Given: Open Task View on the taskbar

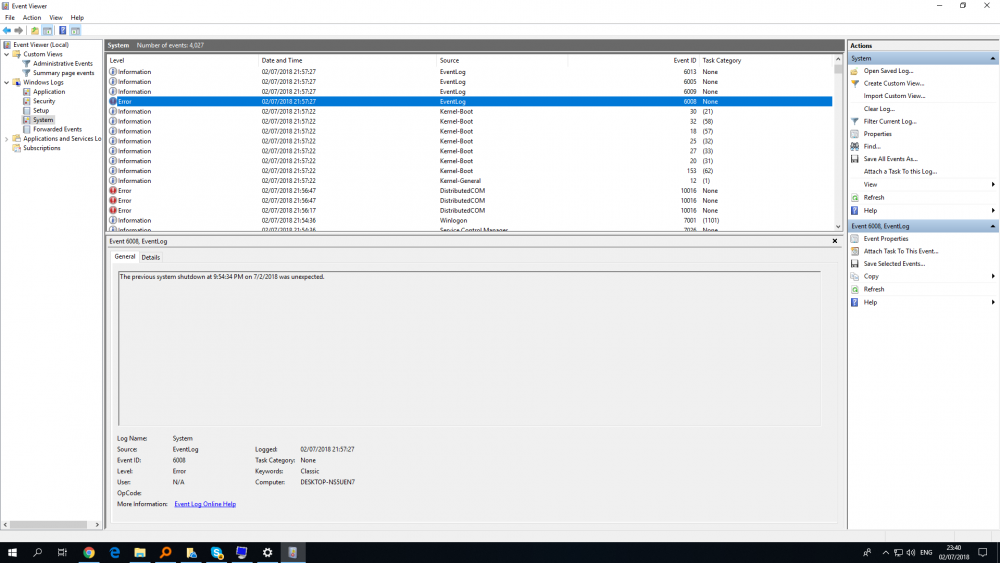Looking at the screenshot, I should click(x=62, y=553).
